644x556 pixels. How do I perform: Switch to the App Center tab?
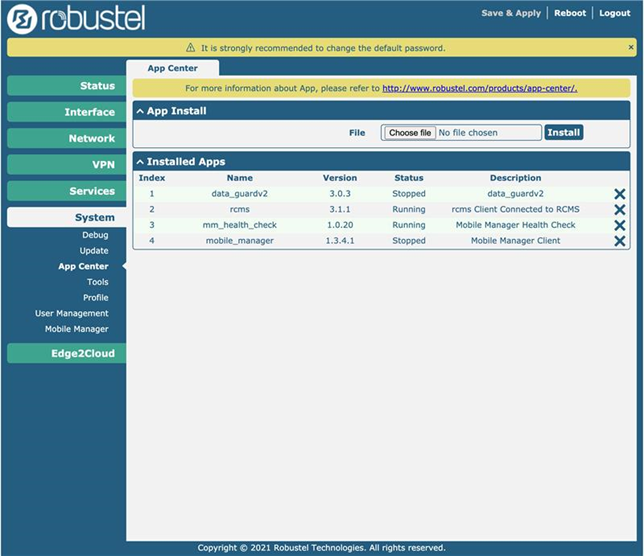coord(172,68)
